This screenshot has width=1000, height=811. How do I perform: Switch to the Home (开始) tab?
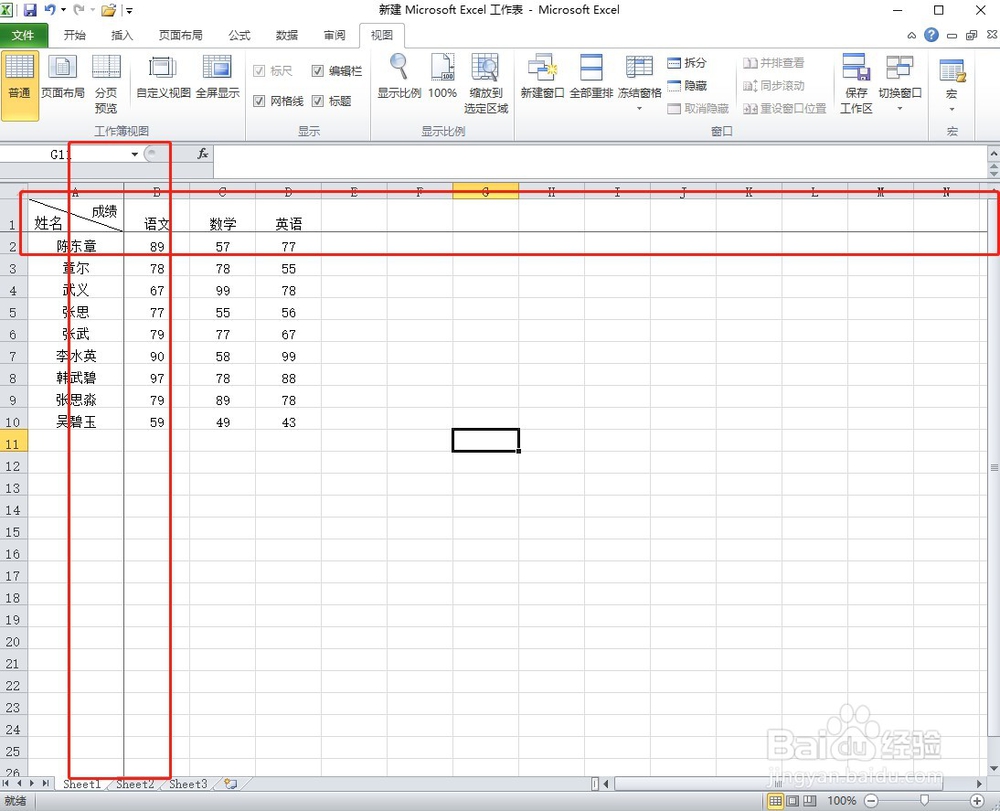tap(75, 35)
